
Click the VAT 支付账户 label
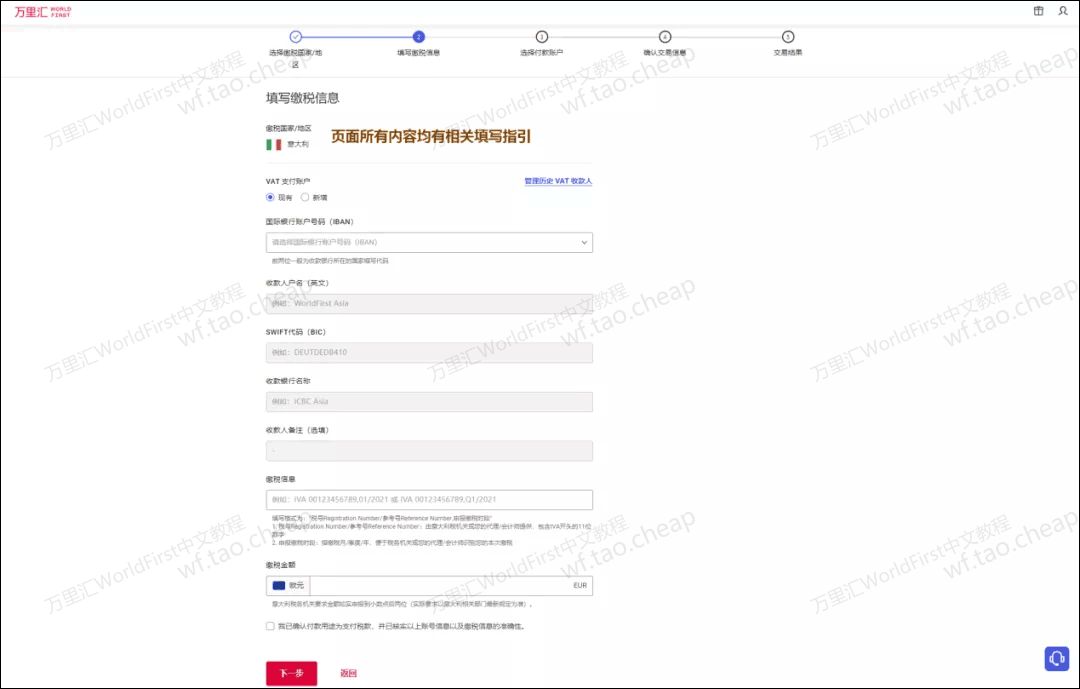coord(288,181)
